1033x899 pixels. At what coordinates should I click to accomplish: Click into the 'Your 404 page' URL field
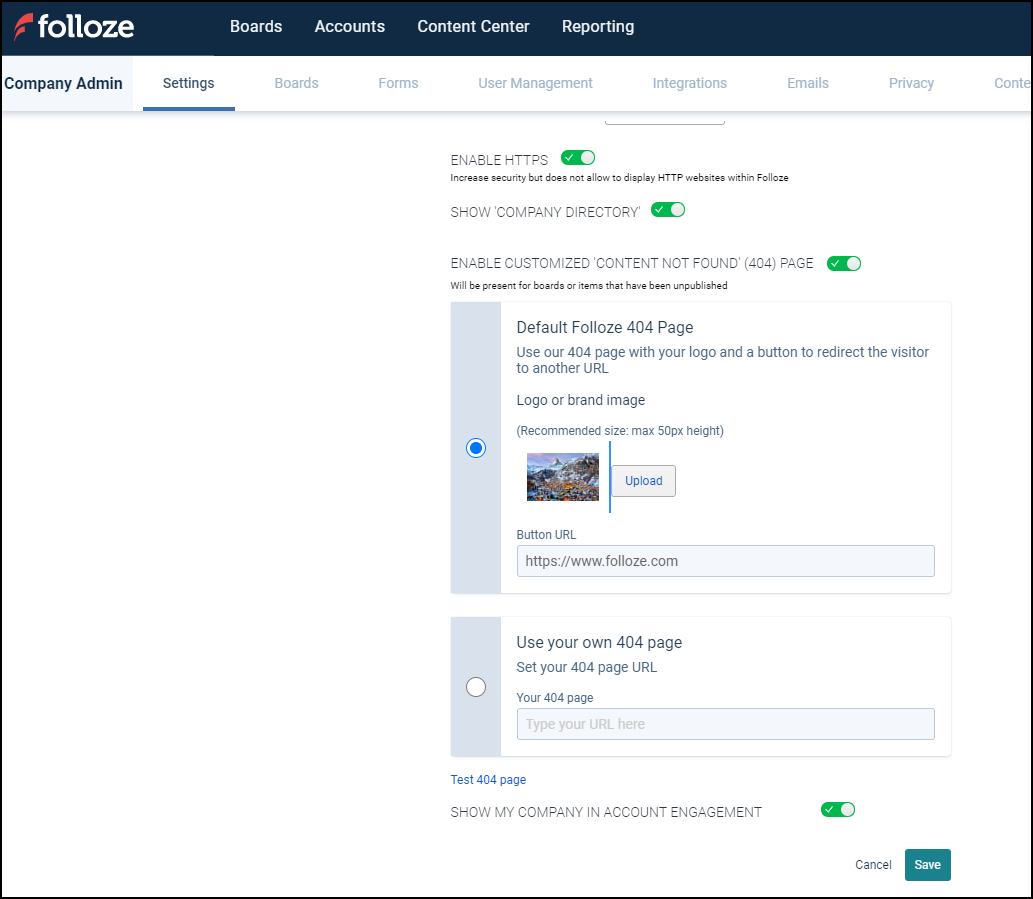click(x=725, y=724)
